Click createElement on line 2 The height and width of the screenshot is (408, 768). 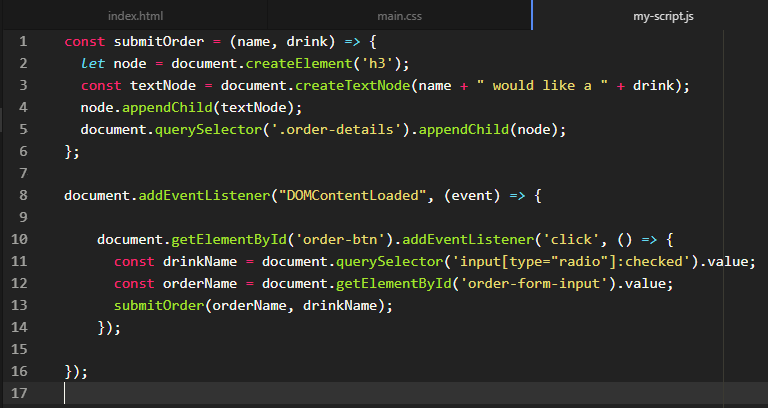[298, 64]
